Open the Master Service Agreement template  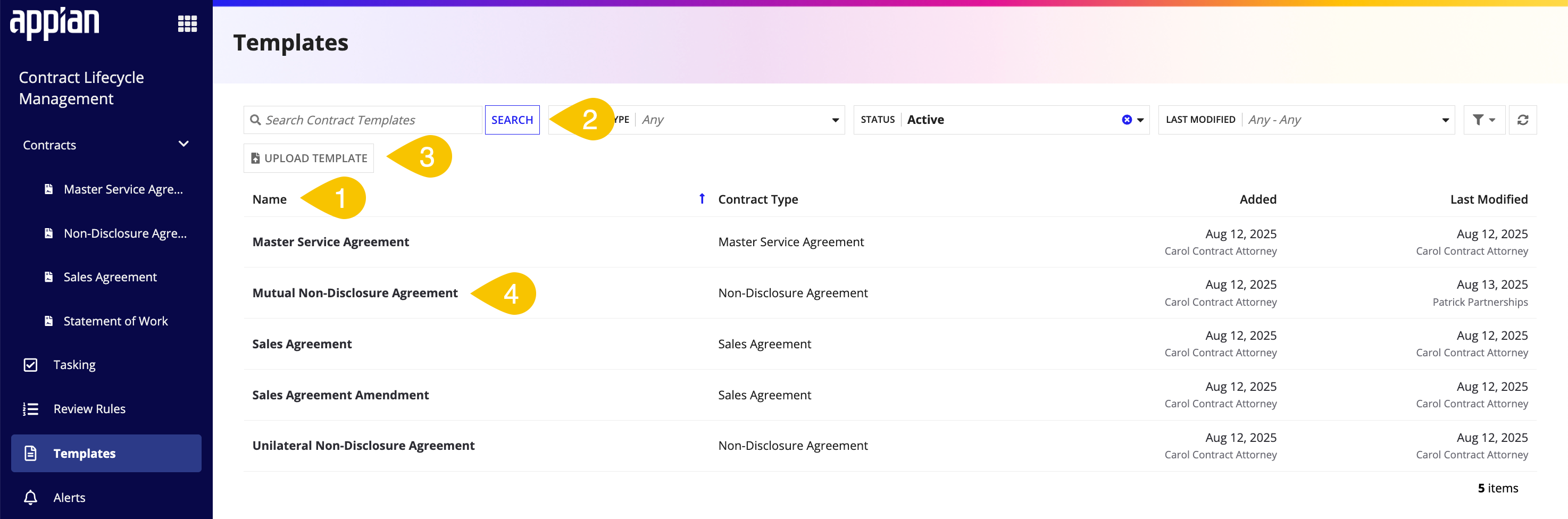click(330, 241)
